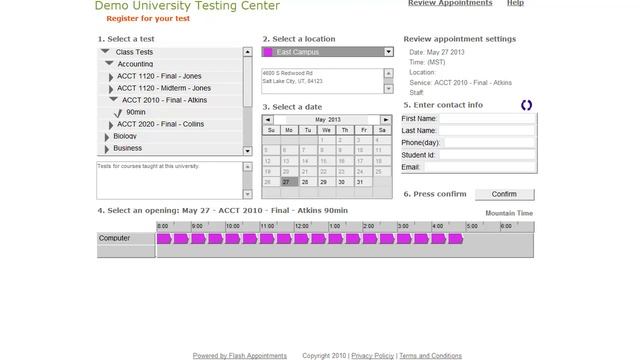The width and height of the screenshot is (640, 360).
Task: Open Powered by Flash Appointments link
Action: tap(240, 356)
